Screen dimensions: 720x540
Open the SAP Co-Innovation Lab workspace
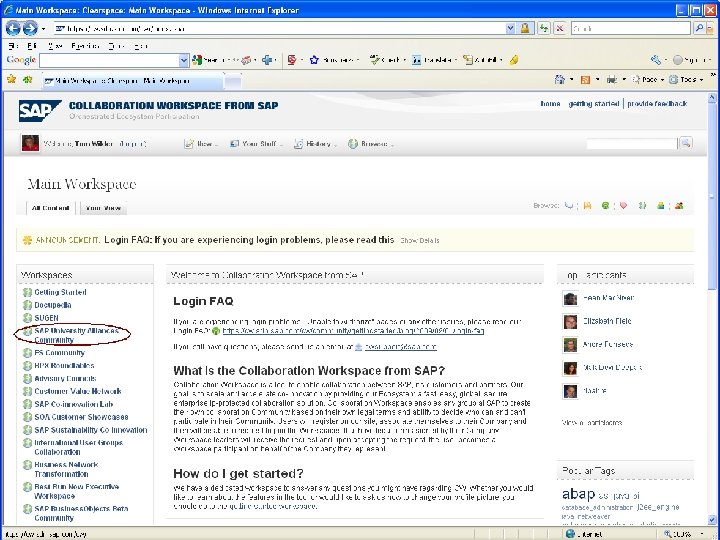pos(73,404)
